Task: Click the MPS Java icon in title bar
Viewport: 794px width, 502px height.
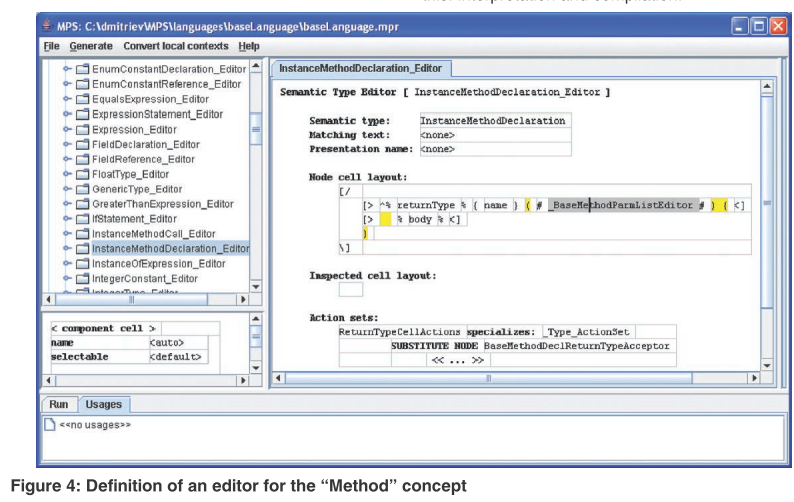Action: 47,25
